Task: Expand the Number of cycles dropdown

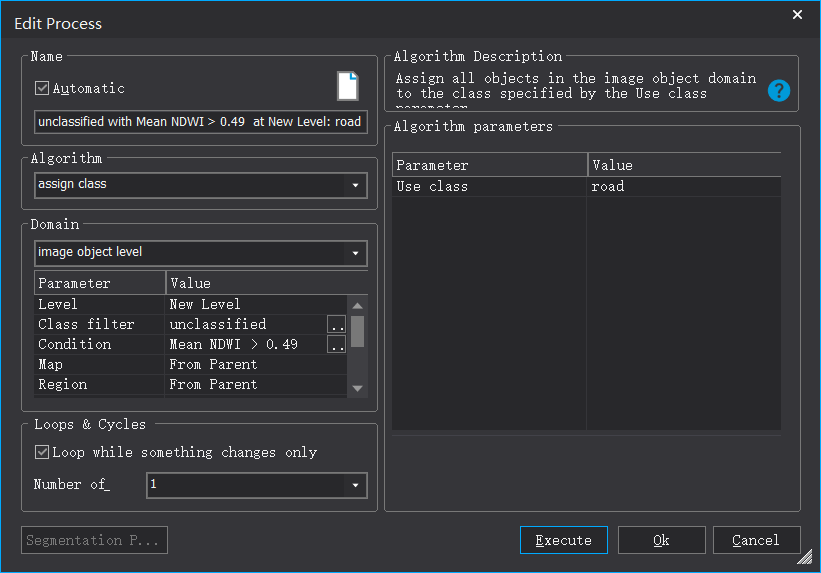Action: click(355, 486)
